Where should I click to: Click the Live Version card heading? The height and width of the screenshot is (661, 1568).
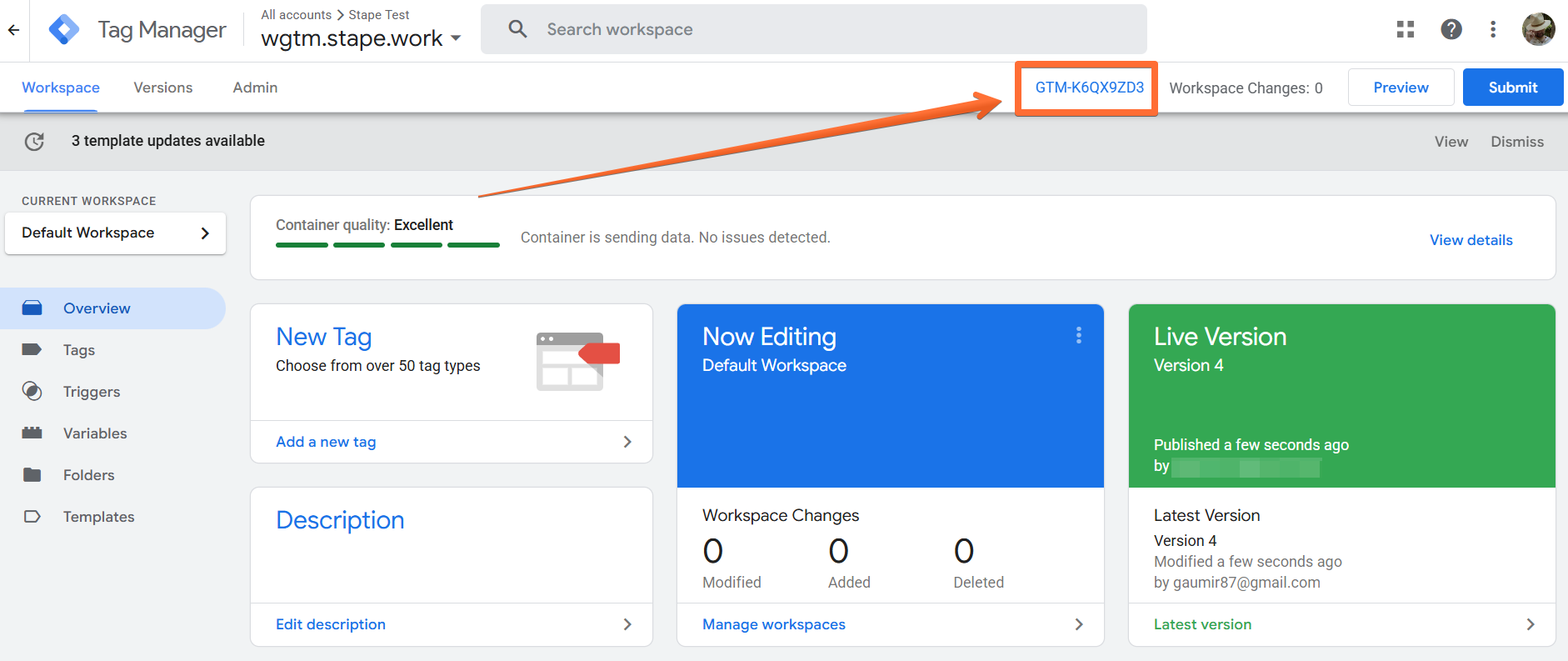pyautogui.click(x=1220, y=337)
